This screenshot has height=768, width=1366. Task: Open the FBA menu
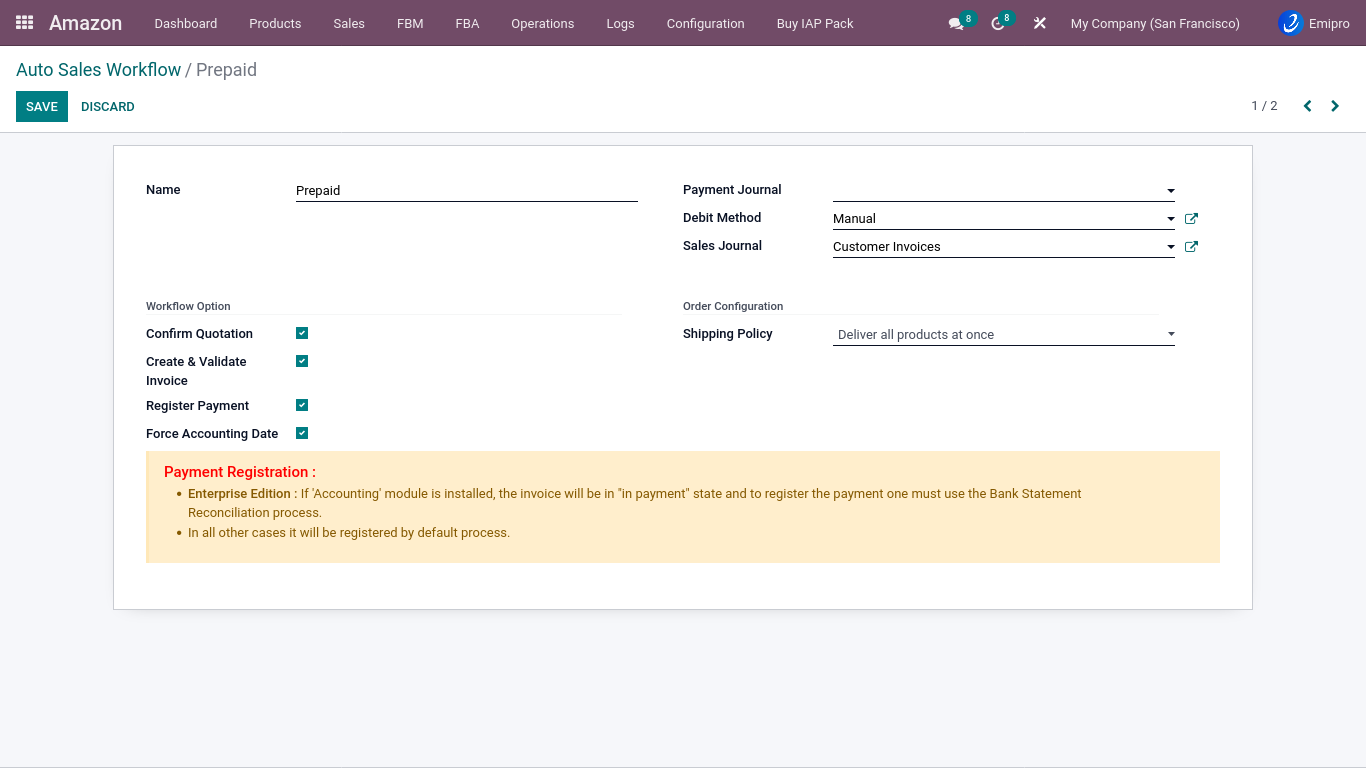tap(467, 23)
